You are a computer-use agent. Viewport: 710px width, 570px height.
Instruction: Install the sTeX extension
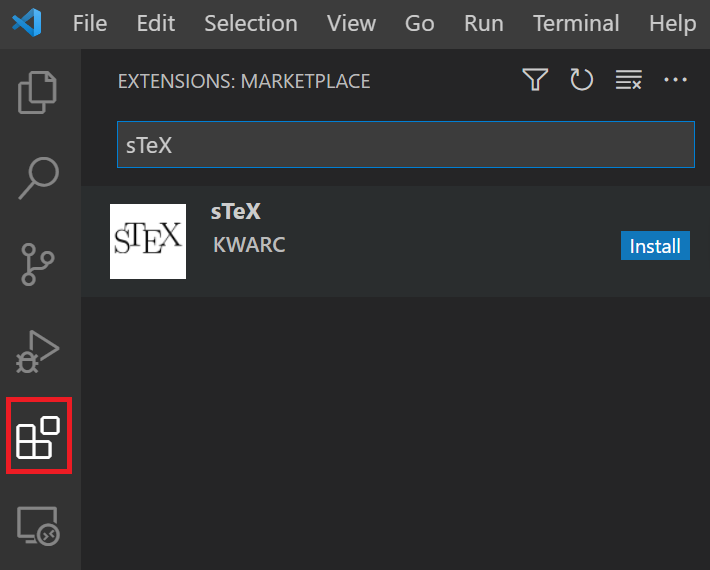pos(655,246)
